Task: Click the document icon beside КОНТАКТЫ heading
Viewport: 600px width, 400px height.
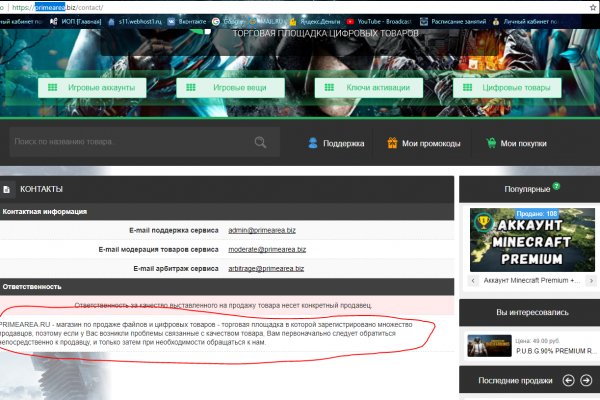Action: coord(7,188)
